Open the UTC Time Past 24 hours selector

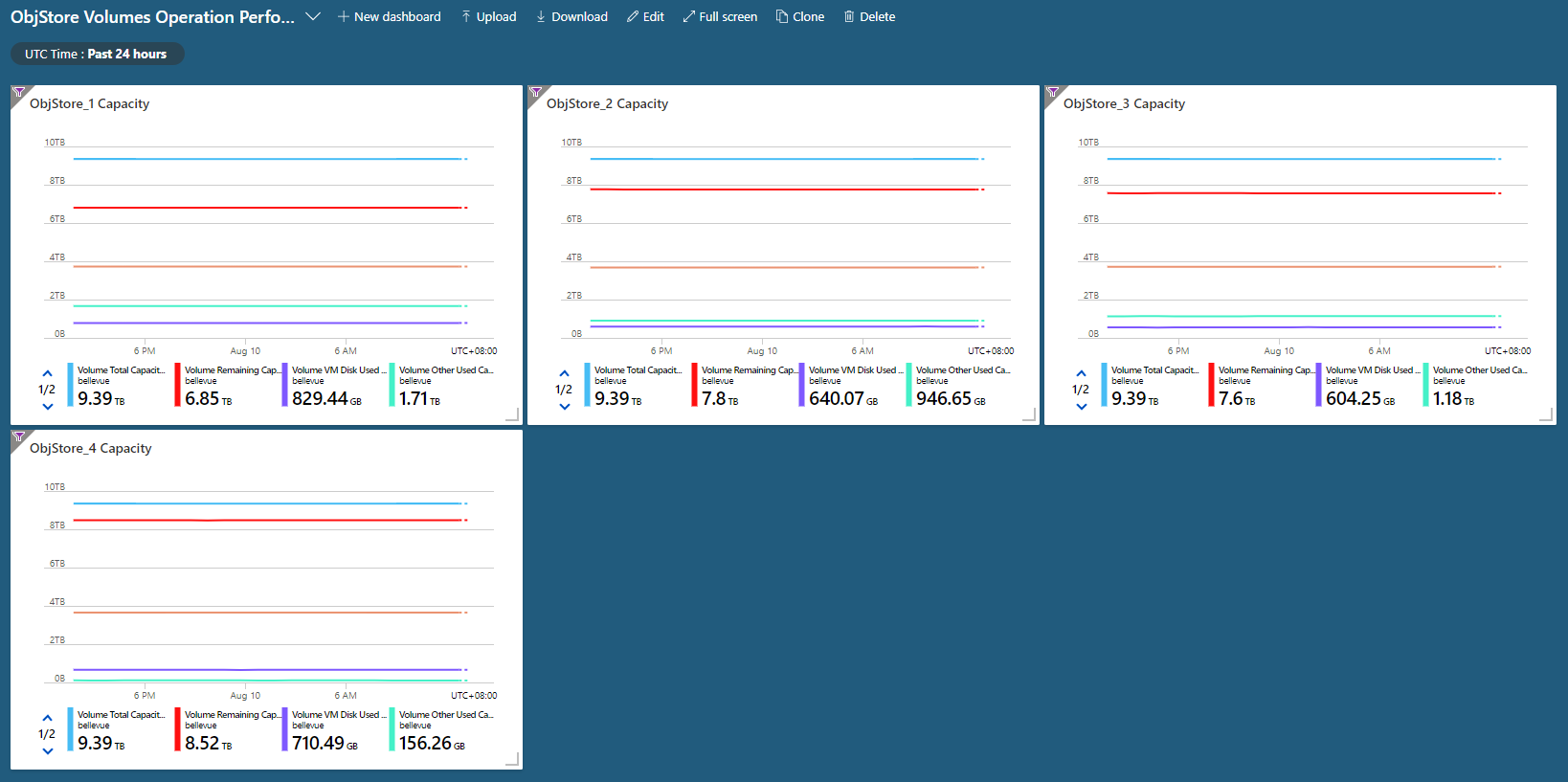97,55
